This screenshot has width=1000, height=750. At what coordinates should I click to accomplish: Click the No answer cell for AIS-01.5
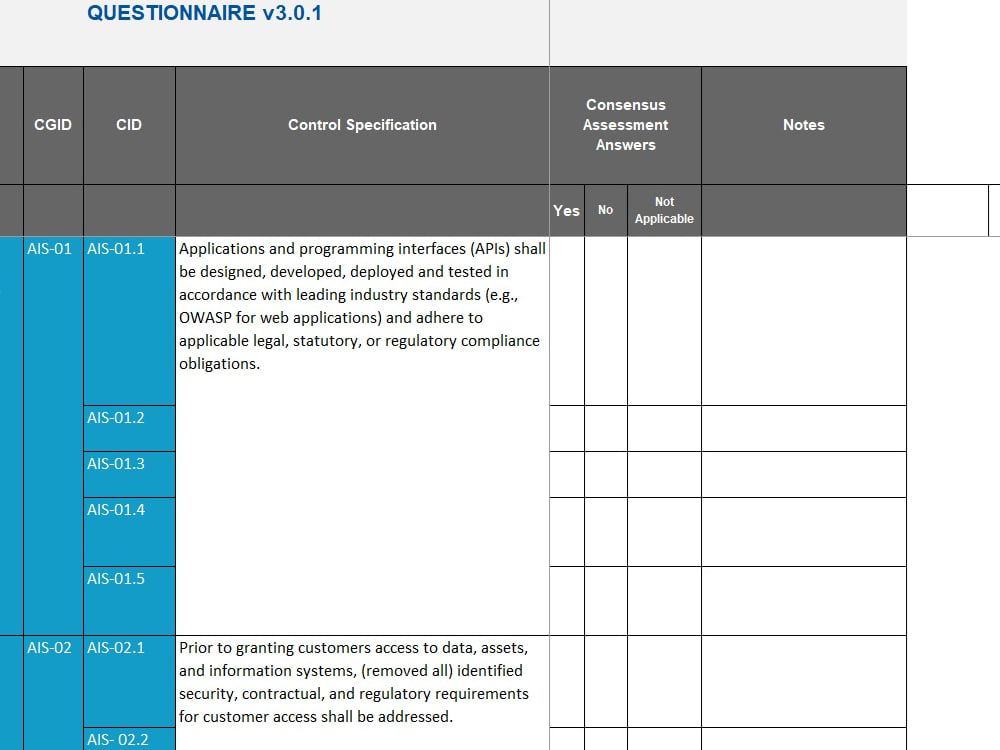(606, 601)
